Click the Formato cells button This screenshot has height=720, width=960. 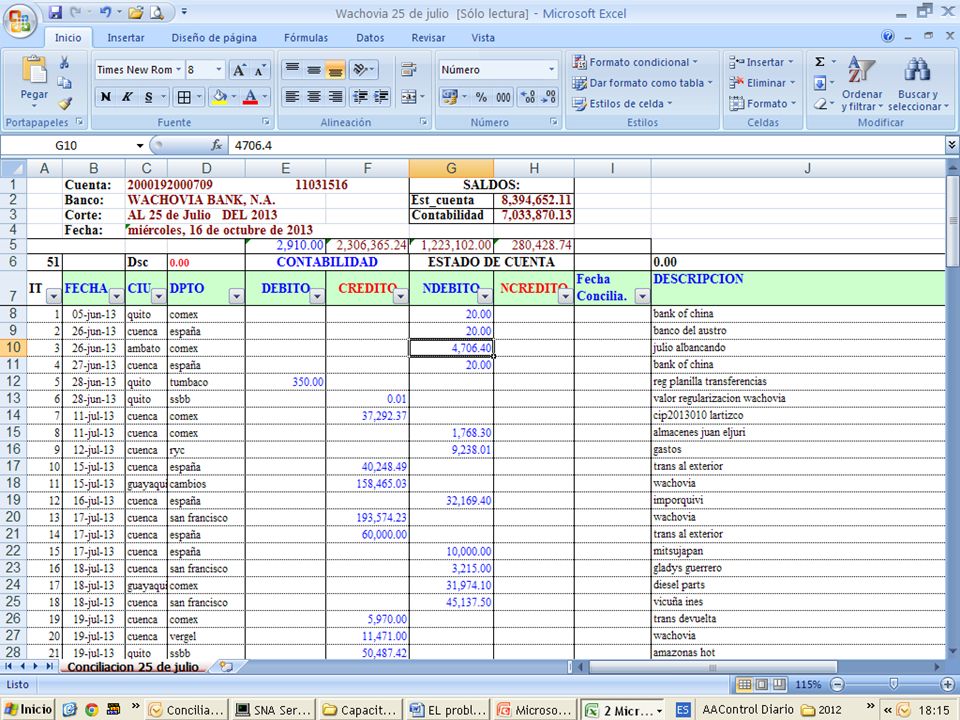[762, 103]
